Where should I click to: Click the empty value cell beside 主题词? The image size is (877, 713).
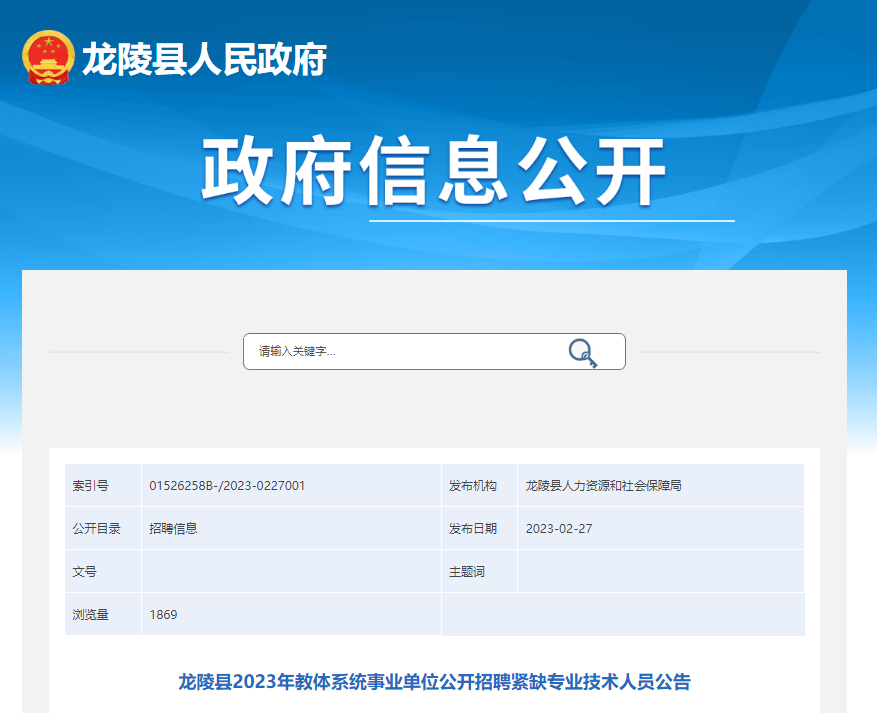coord(660,572)
